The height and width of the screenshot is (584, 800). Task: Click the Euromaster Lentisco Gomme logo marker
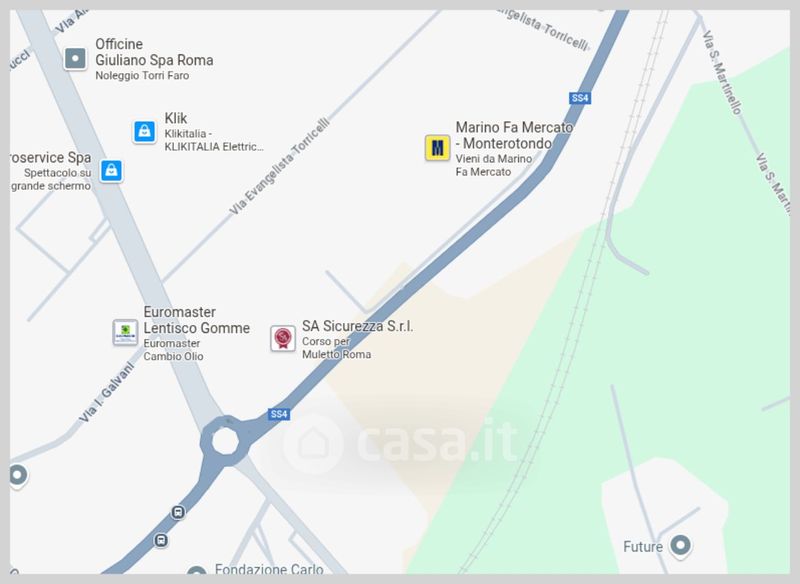point(125,333)
